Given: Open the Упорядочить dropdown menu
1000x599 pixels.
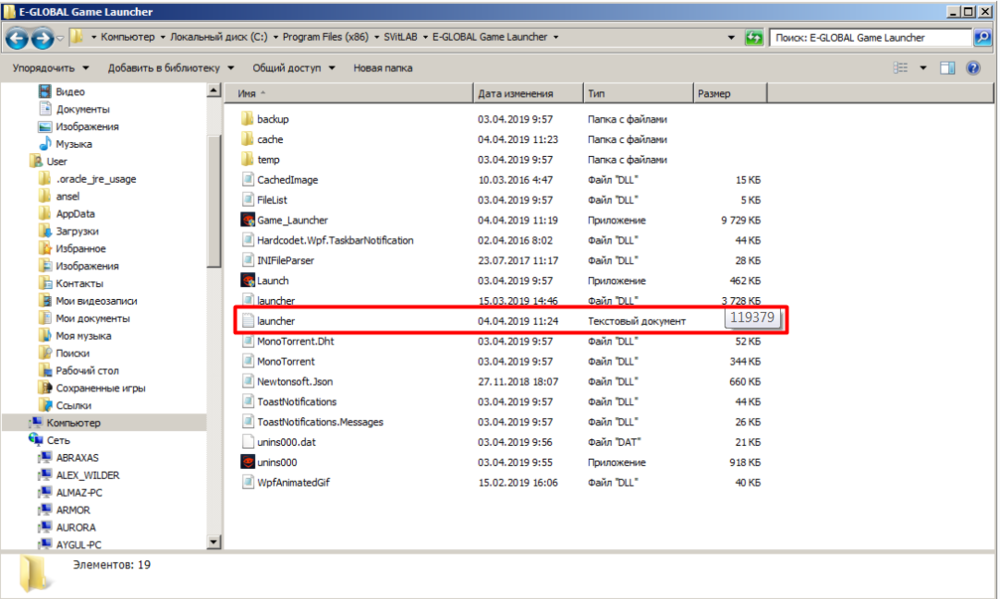Looking at the screenshot, I should coord(50,68).
